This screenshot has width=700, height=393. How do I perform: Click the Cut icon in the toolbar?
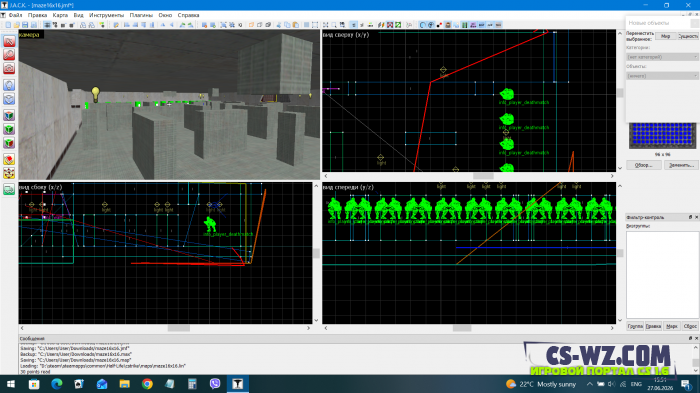[279, 25]
